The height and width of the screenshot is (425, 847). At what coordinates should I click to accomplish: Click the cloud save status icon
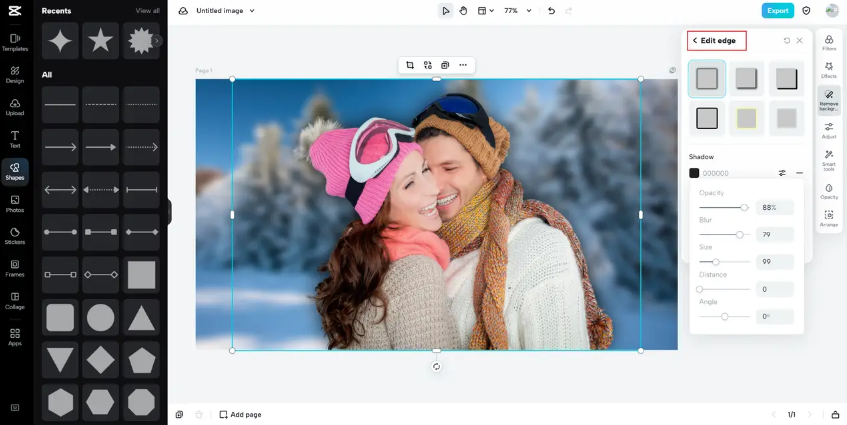[183, 11]
